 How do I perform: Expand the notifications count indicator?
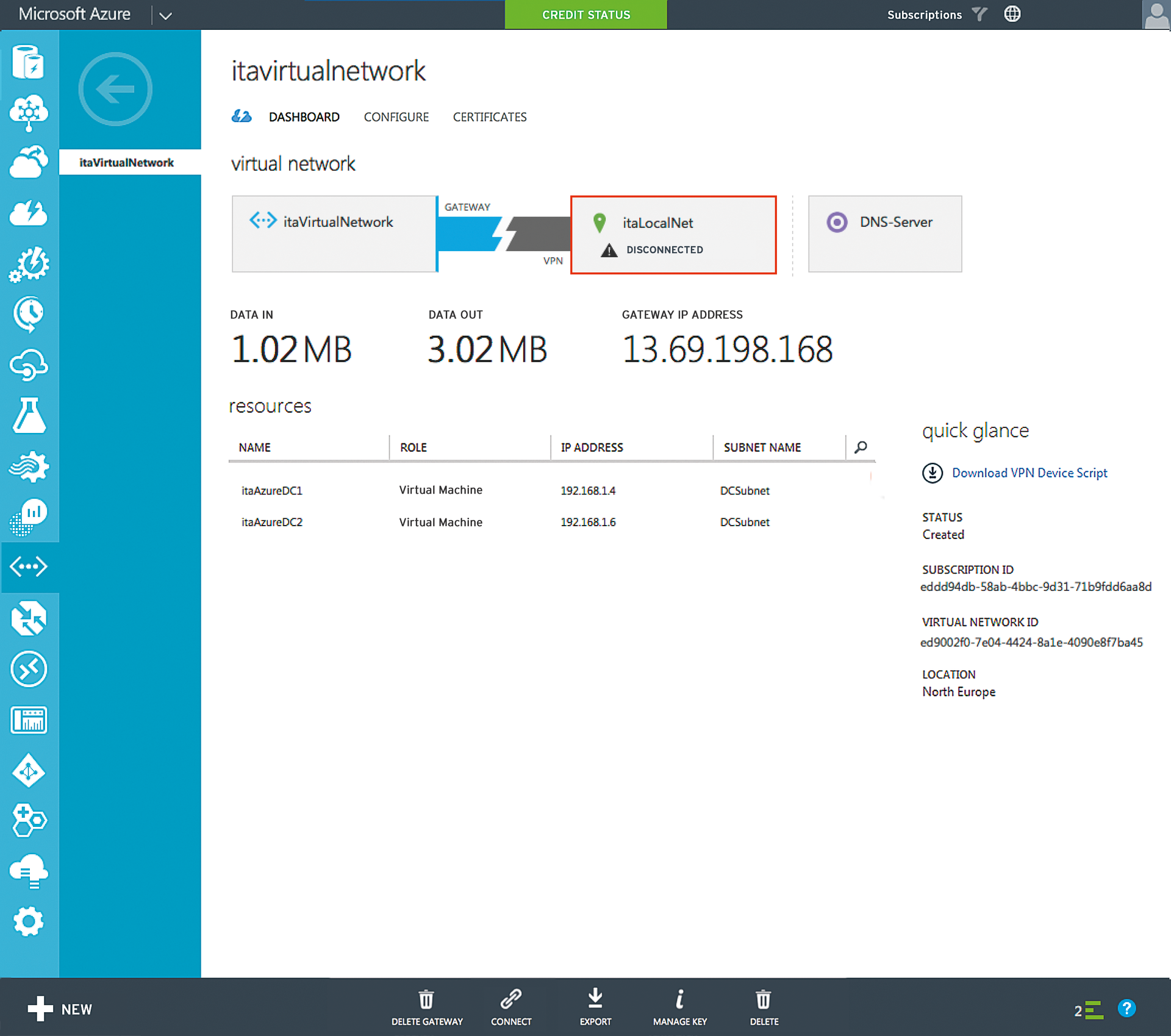(x=1088, y=1010)
